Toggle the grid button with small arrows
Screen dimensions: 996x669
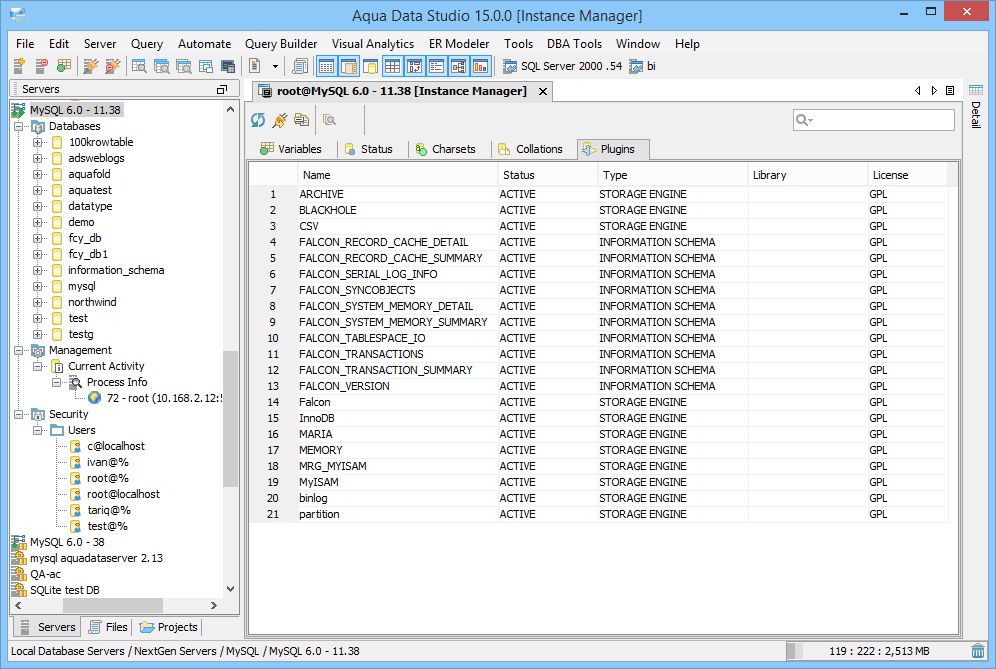tap(415, 66)
